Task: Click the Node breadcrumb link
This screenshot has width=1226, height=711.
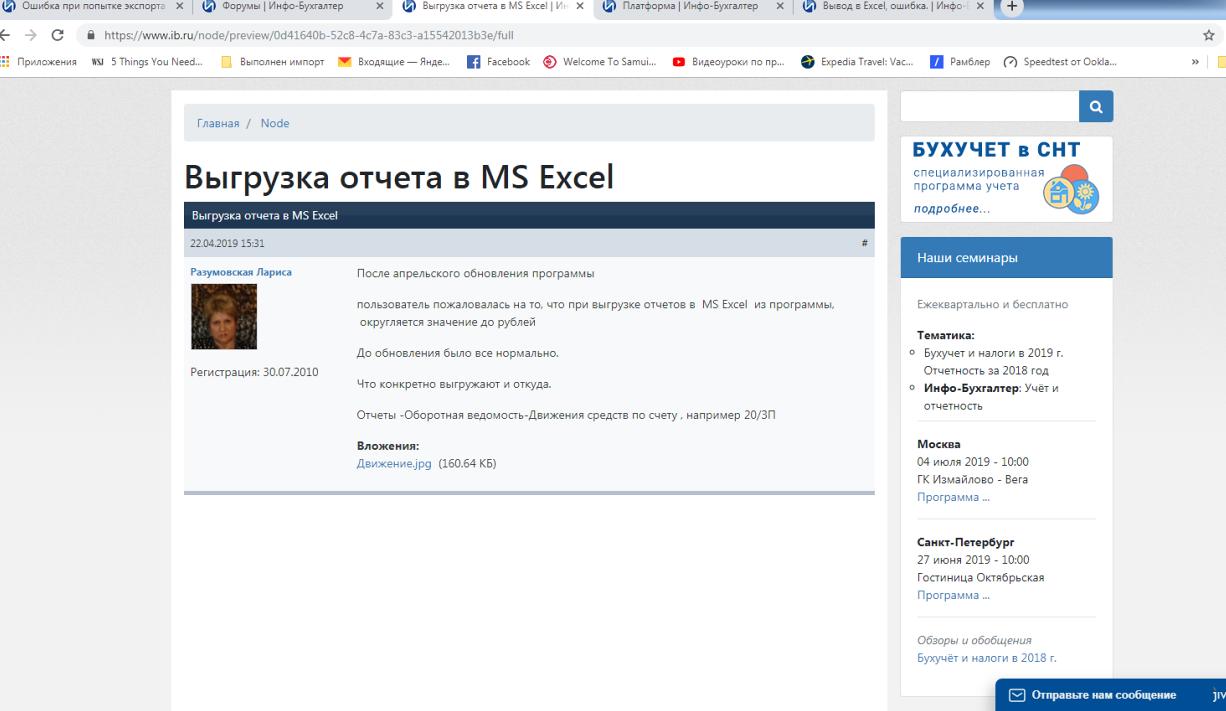Action: point(275,123)
